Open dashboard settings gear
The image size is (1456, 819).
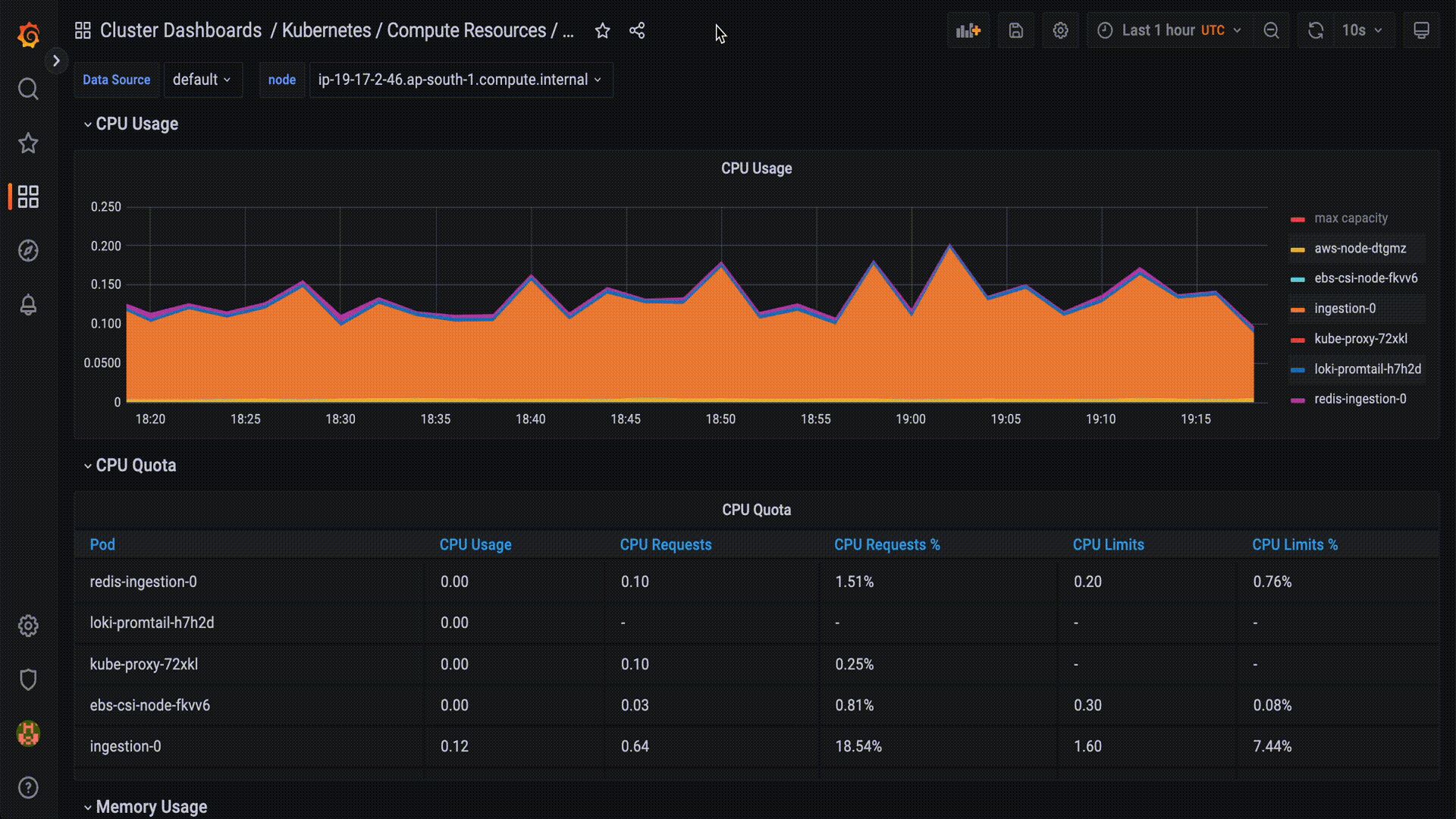1060,30
